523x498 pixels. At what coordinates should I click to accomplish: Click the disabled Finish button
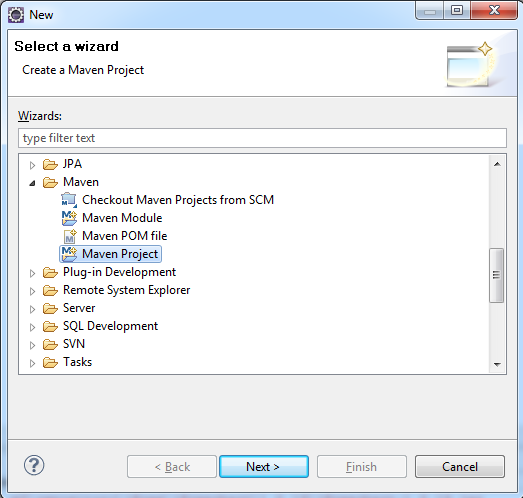tap(362, 467)
